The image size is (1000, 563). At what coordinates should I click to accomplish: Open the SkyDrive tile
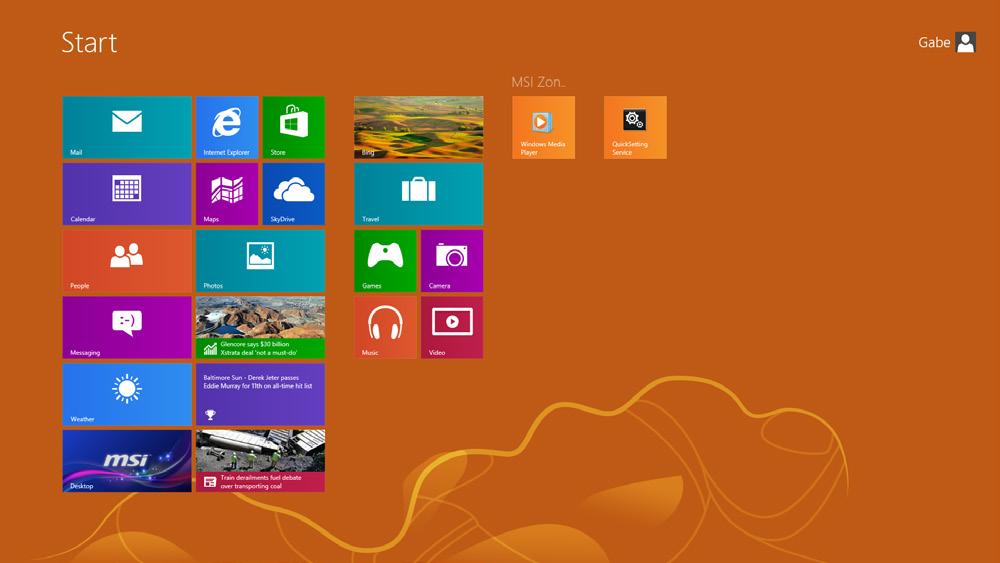(x=293, y=194)
